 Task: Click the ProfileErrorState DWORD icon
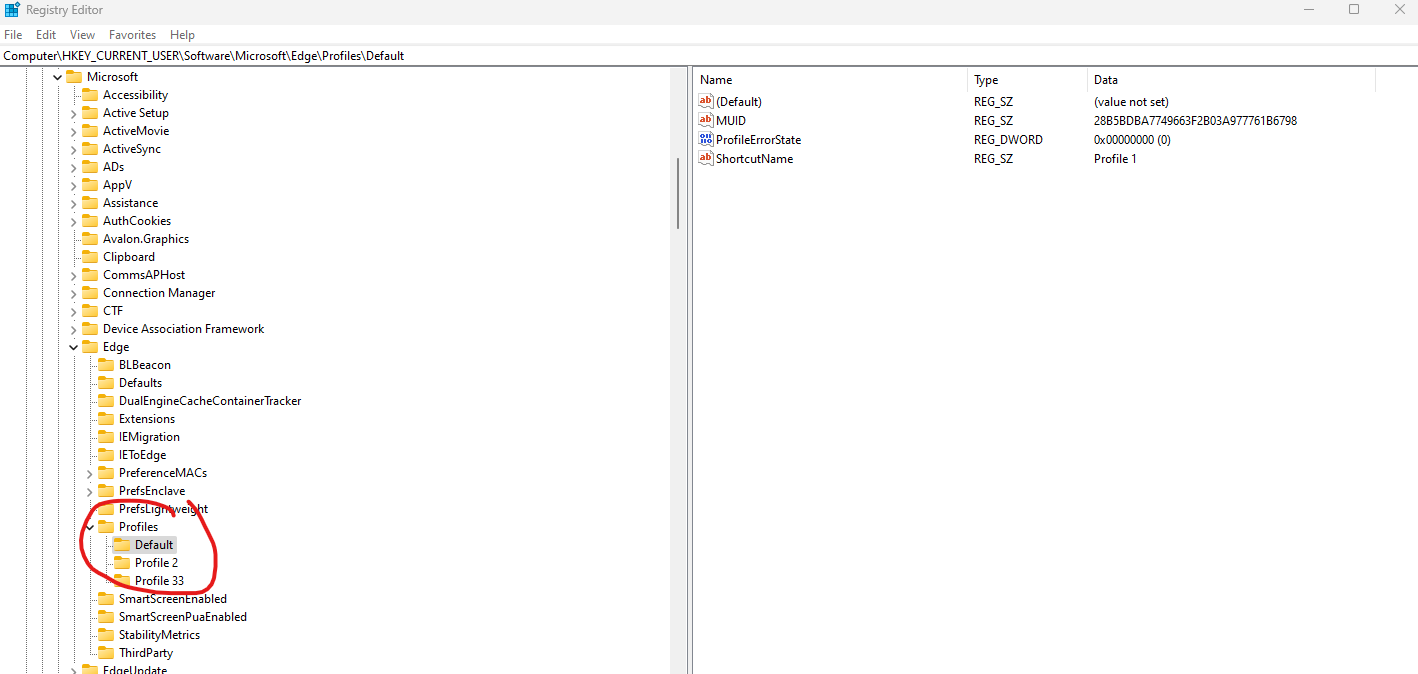coord(705,139)
